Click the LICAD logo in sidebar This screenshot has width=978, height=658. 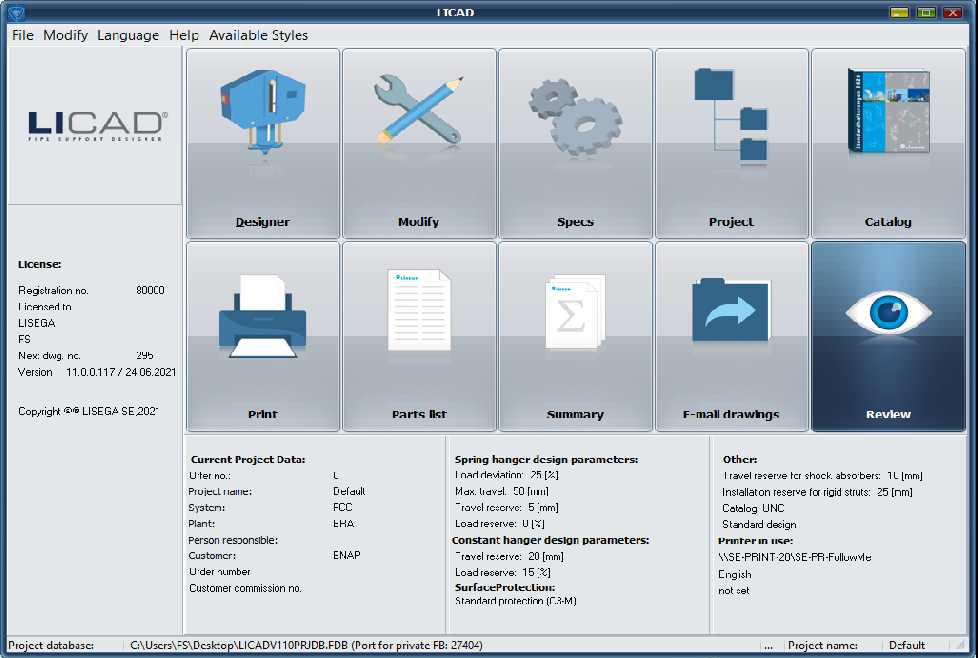pos(97,126)
